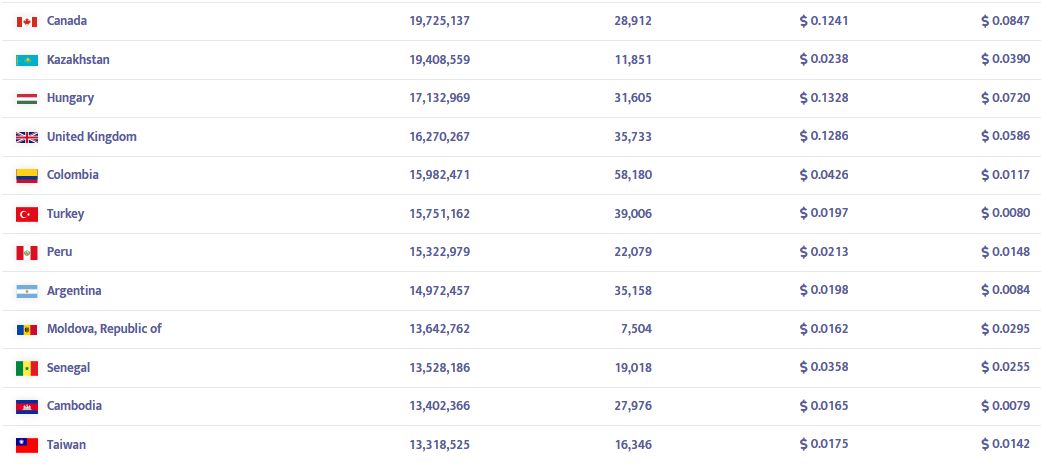Click the Colombia flag icon
Image resolution: width=1041 pixels, height=464 pixels.
(x=27, y=175)
